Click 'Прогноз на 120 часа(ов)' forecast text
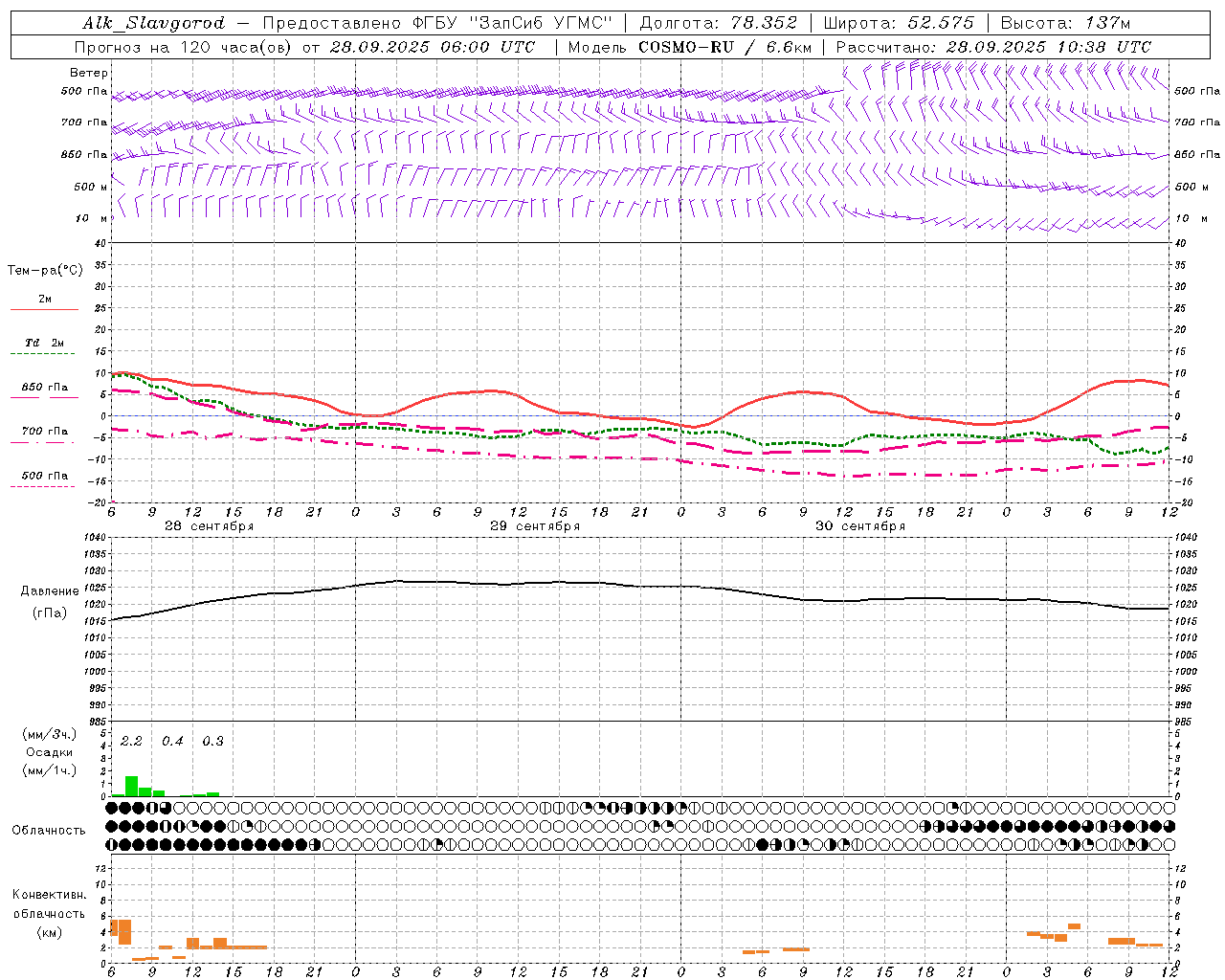Screen dimensions: 1225x980 [x=184, y=47]
